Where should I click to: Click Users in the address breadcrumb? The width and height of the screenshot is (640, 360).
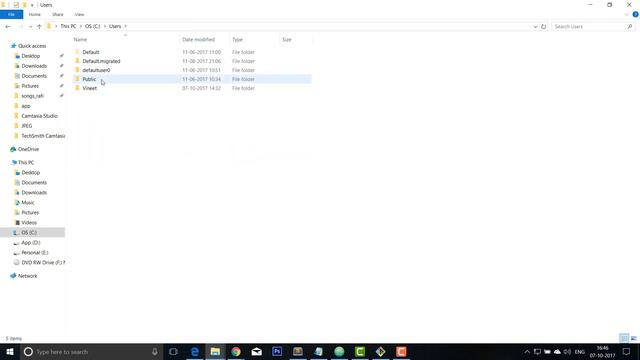point(115,26)
